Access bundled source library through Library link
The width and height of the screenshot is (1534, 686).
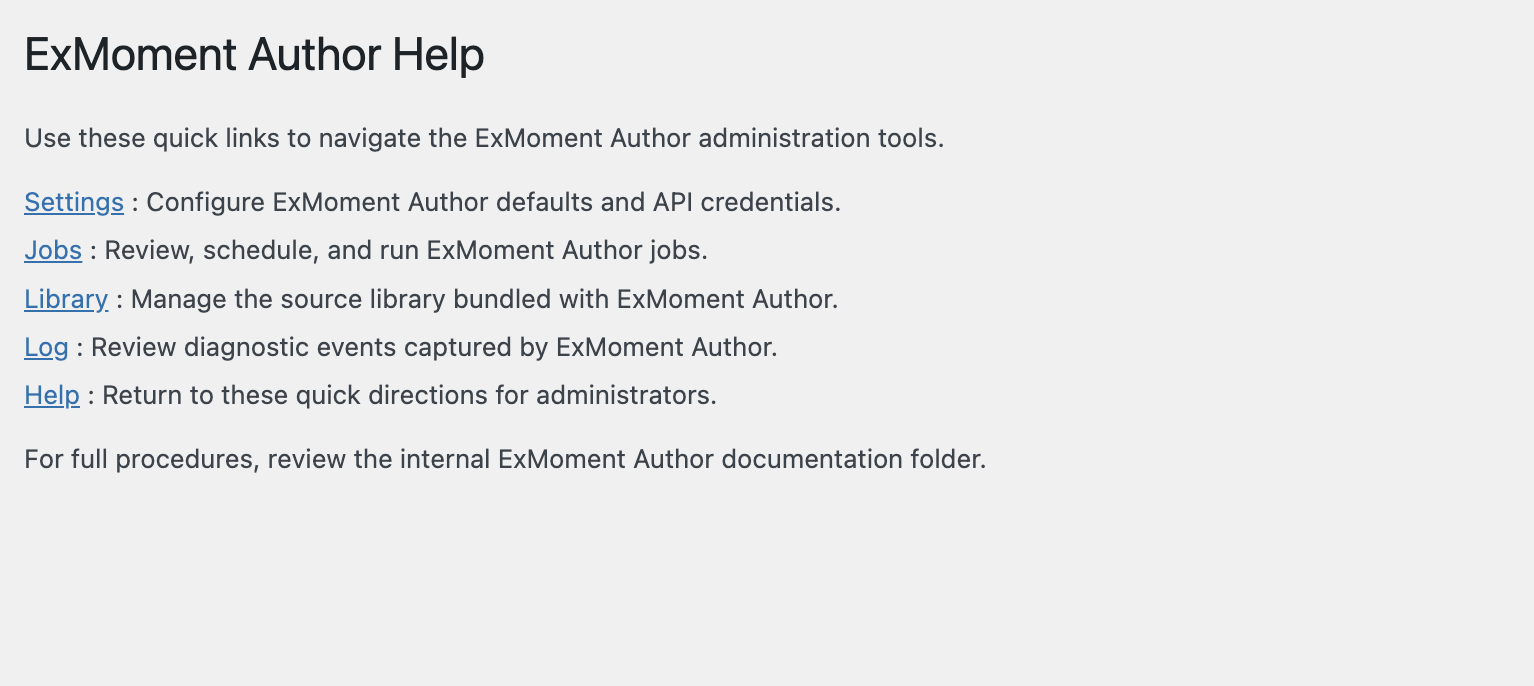(65, 299)
